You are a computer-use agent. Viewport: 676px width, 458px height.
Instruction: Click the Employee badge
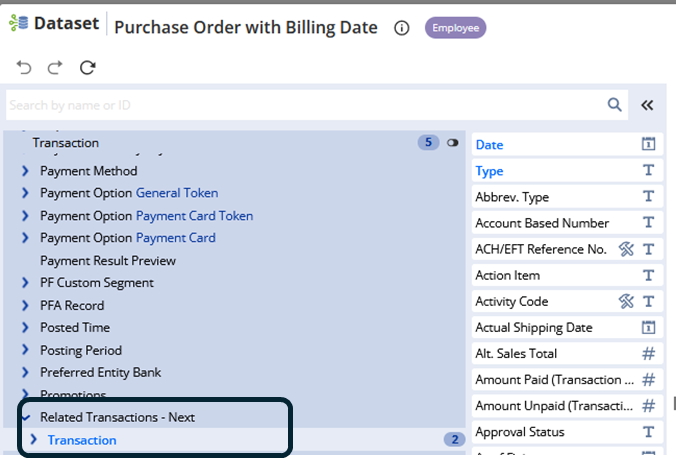456,28
